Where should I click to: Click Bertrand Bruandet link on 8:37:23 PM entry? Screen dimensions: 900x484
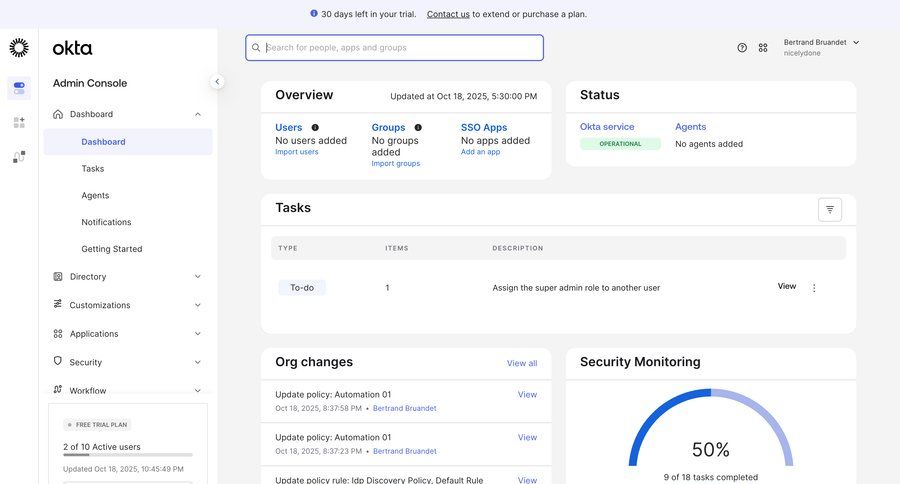405,451
